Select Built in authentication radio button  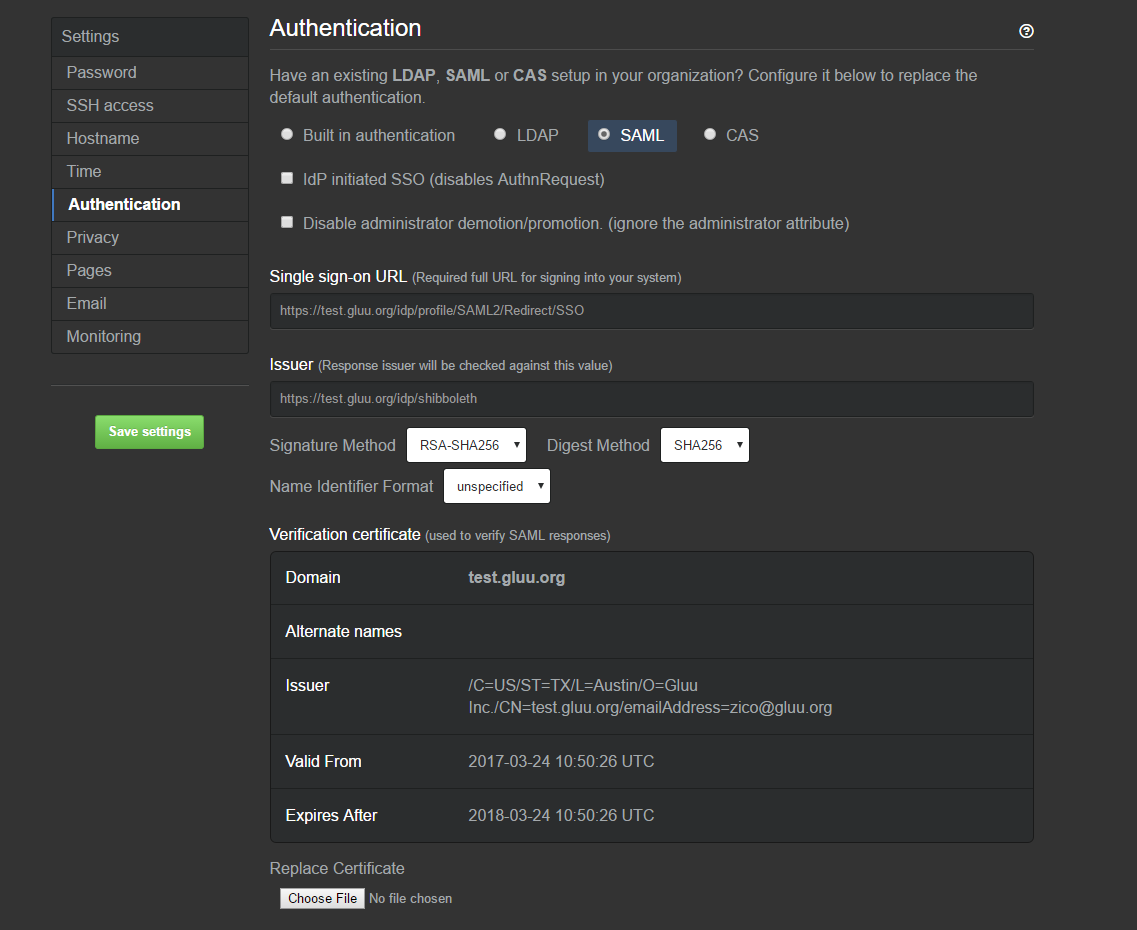[287, 134]
